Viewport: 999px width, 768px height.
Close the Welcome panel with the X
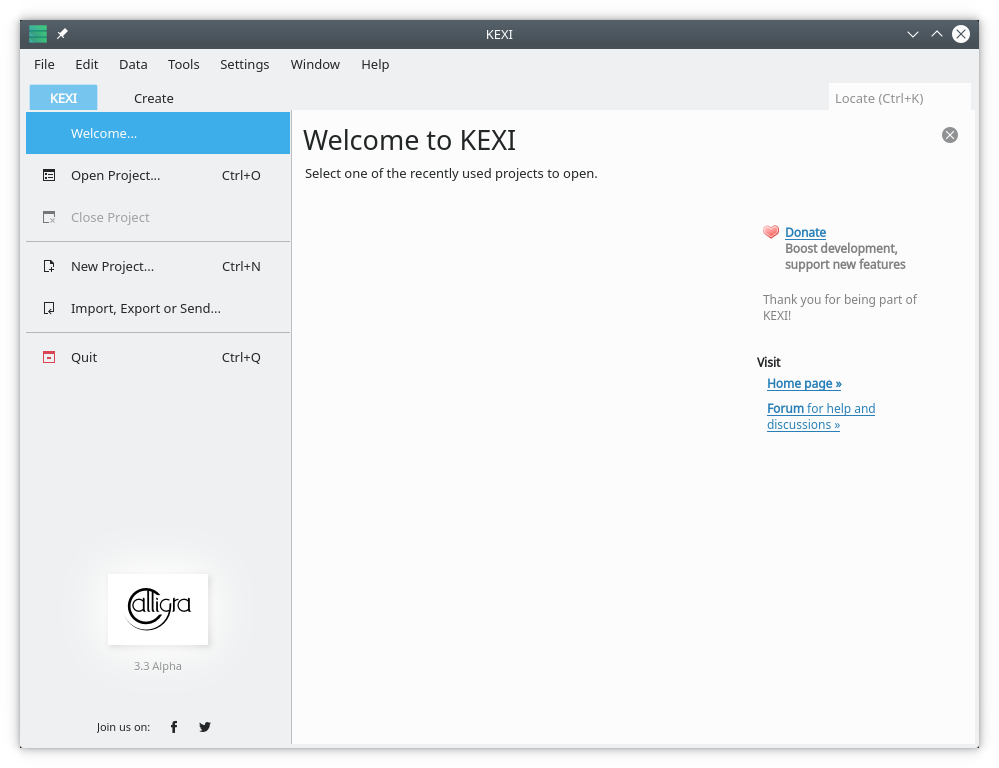pyautogui.click(x=950, y=135)
